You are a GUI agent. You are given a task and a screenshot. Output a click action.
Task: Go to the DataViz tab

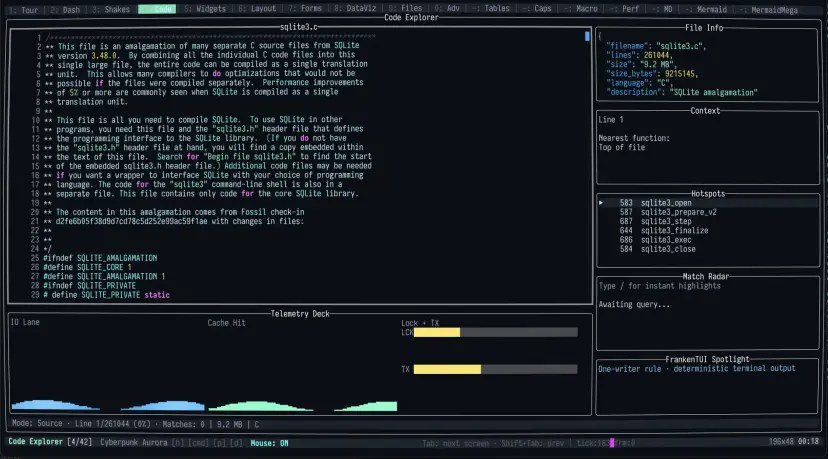pyautogui.click(x=355, y=9)
